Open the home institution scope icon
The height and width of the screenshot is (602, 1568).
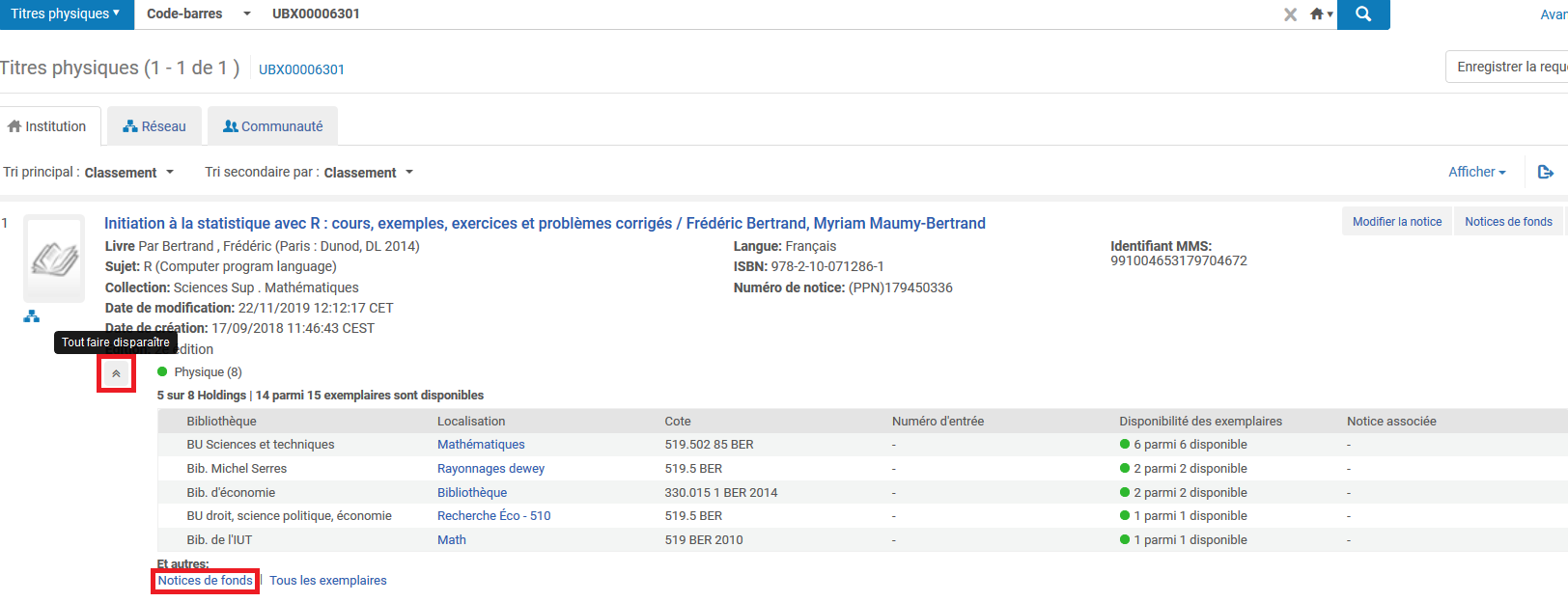pyautogui.click(x=1321, y=14)
